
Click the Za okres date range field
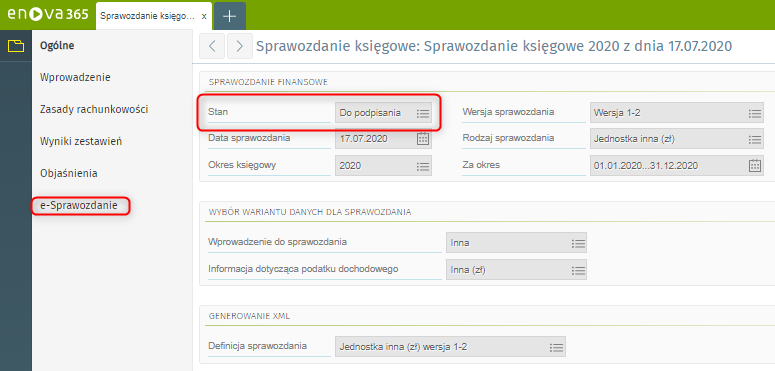click(x=677, y=165)
